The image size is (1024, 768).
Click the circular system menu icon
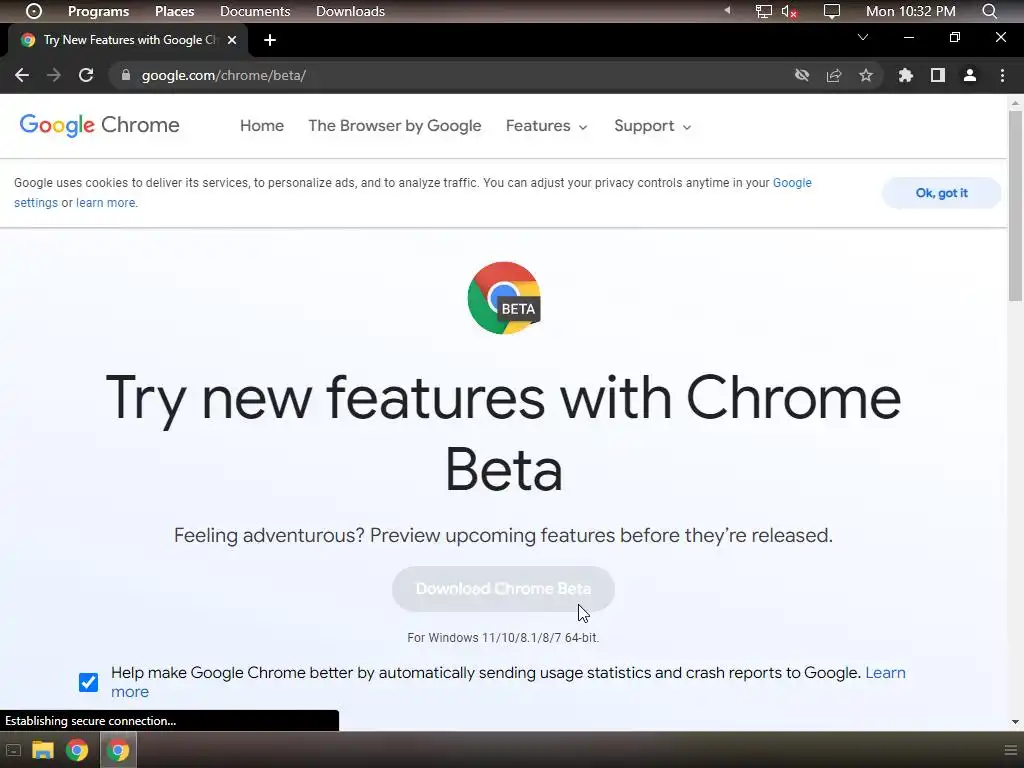point(33,11)
